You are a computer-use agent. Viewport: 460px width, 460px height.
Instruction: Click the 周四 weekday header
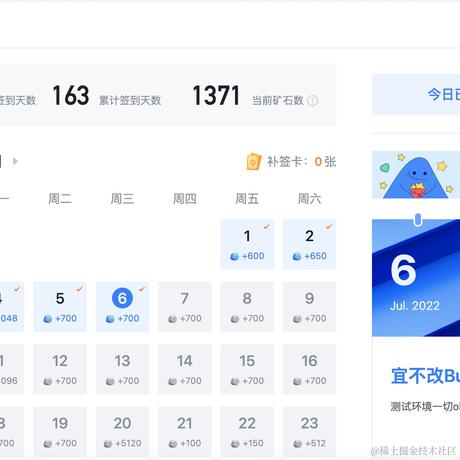185,199
